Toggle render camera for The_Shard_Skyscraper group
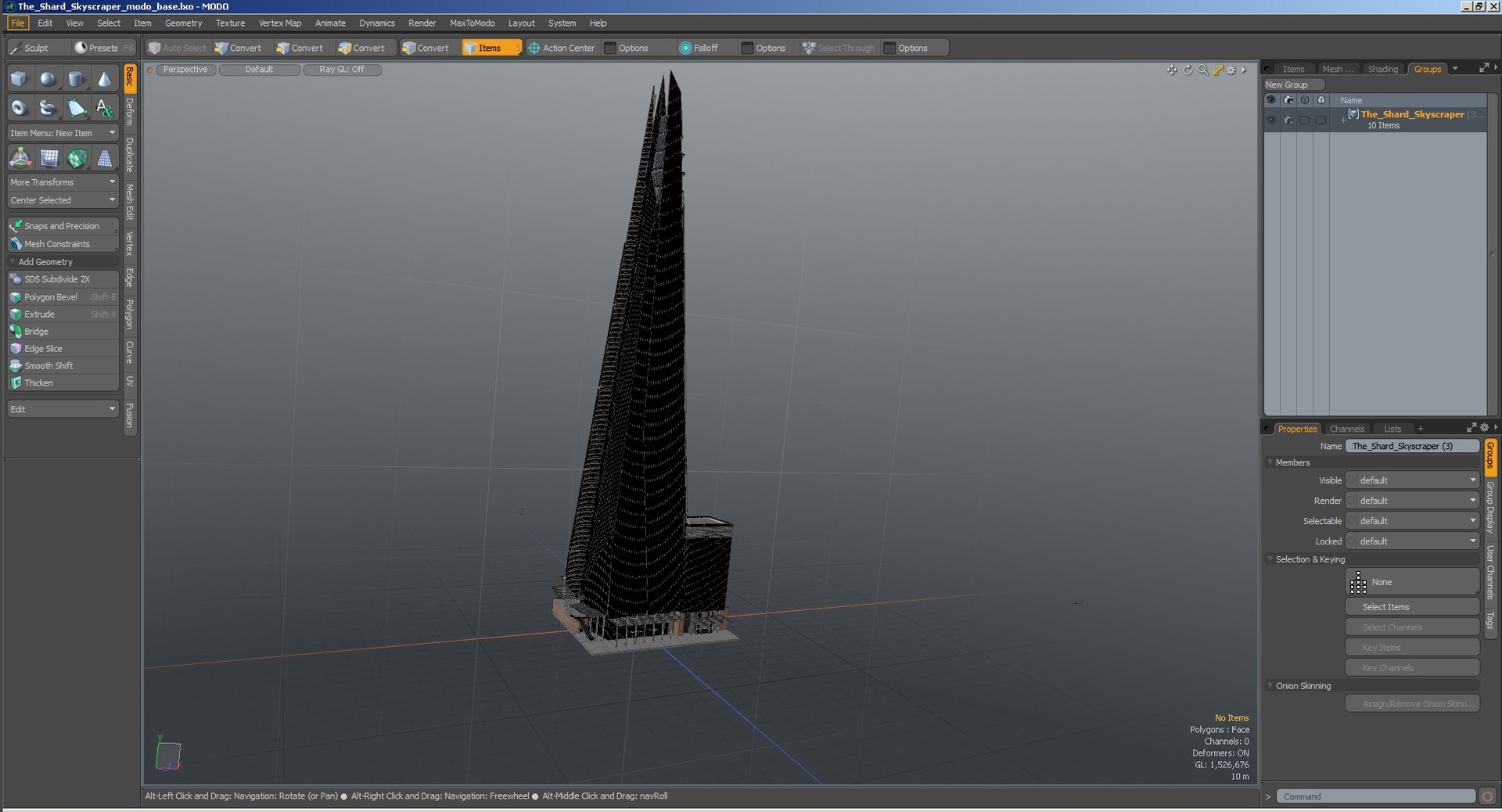The height and width of the screenshot is (812, 1502). pyautogui.click(x=1288, y=120)
